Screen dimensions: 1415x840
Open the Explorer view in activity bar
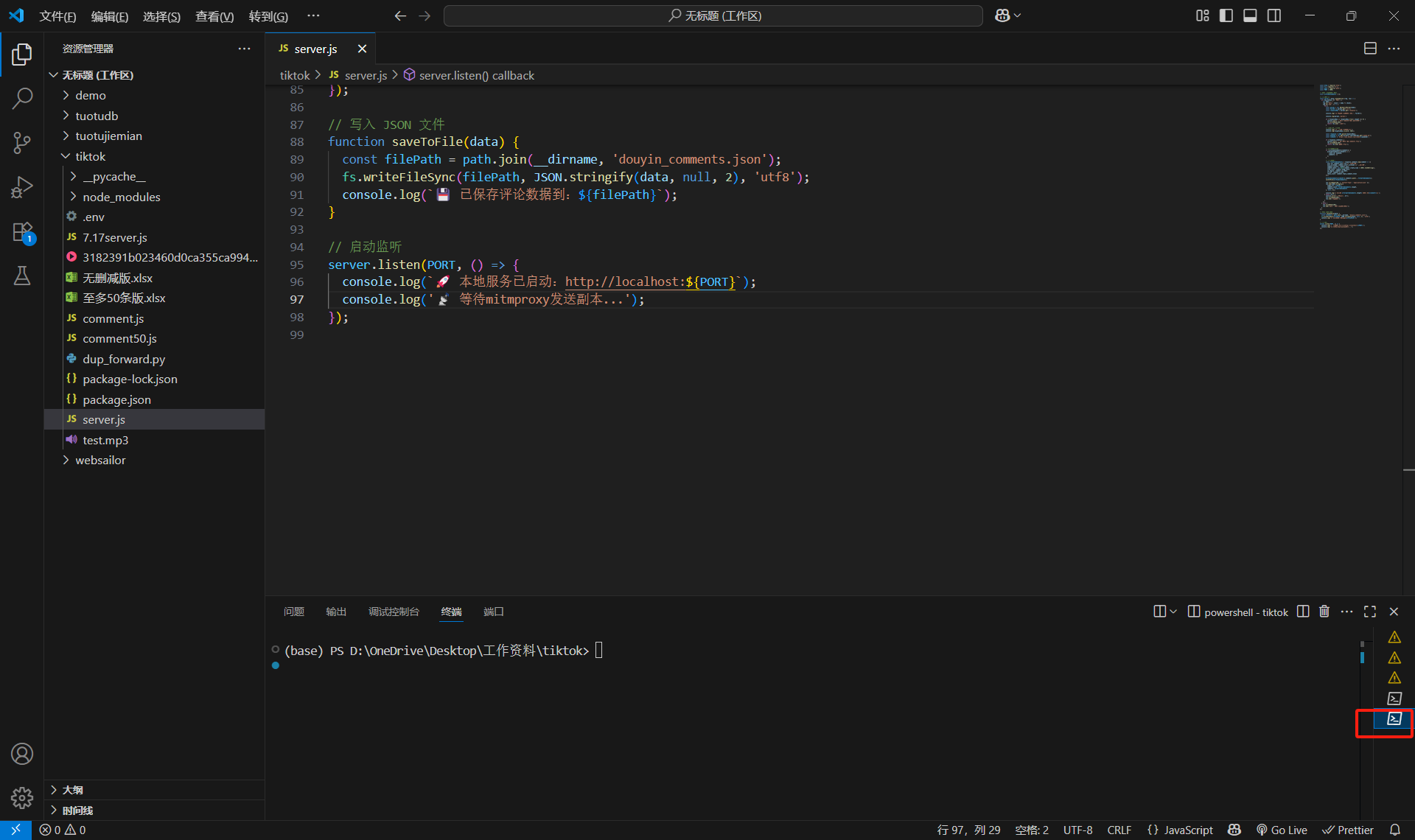pos(22,54)
